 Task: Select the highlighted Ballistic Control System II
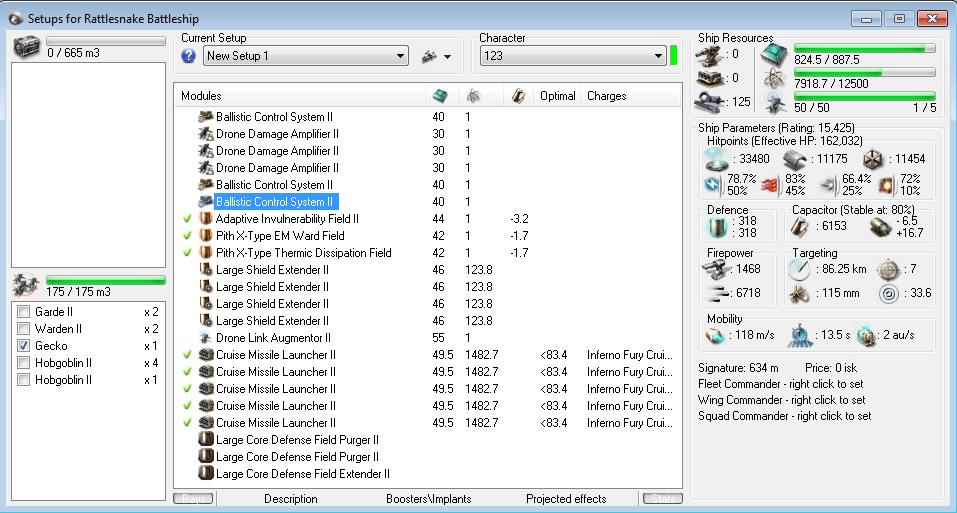pyautogui.click(x=275, y=202)
